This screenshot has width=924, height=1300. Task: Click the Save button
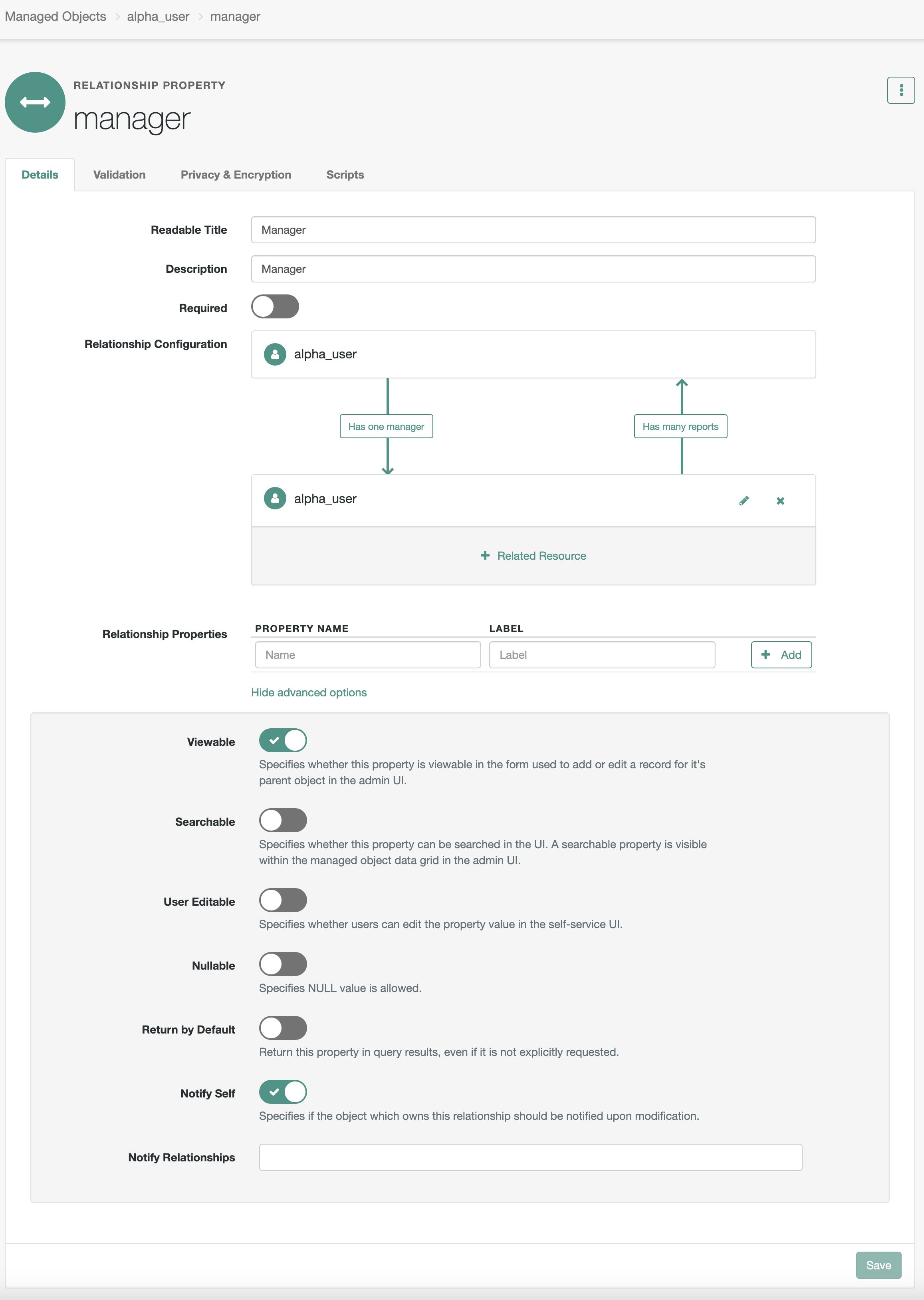[x=879, y=1264]
